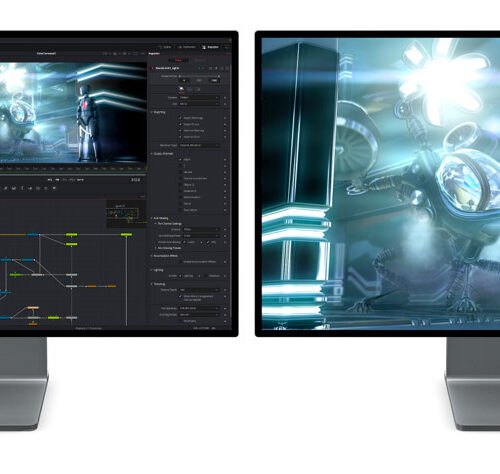Open the Texture Depth dropdown

[199, 290]
